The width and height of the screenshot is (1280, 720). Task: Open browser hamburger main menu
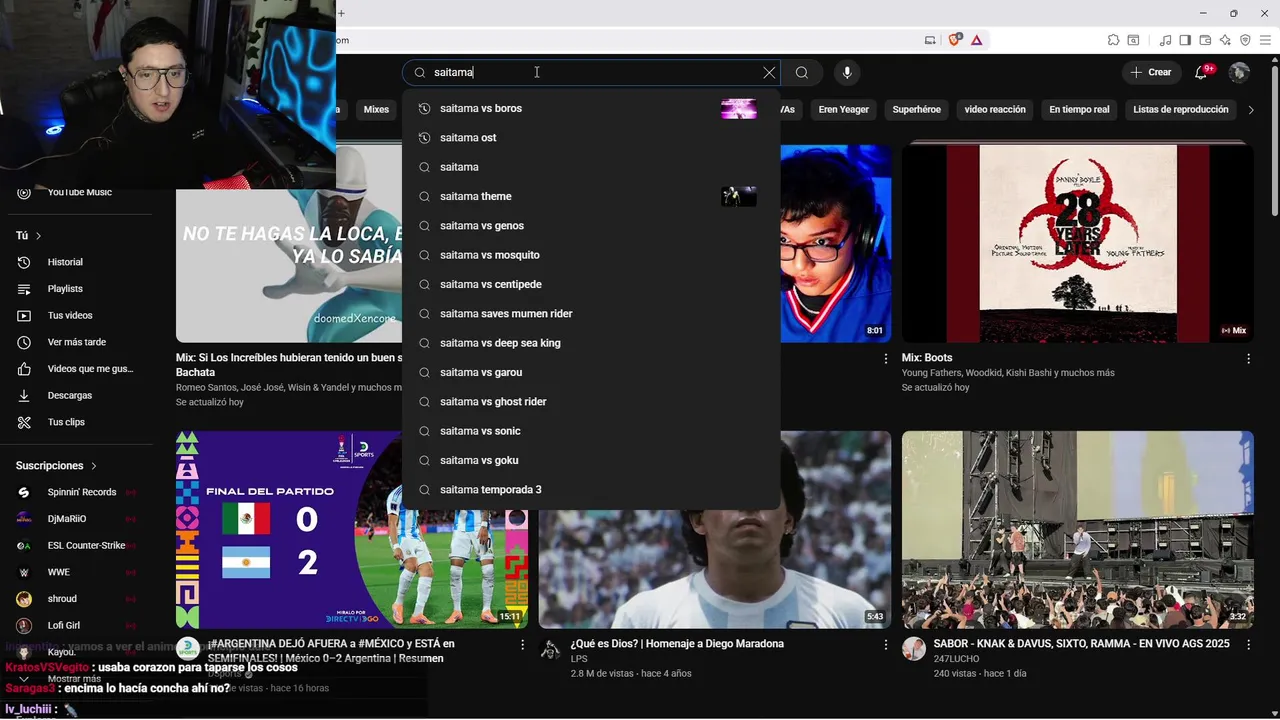pos(1265,40)
